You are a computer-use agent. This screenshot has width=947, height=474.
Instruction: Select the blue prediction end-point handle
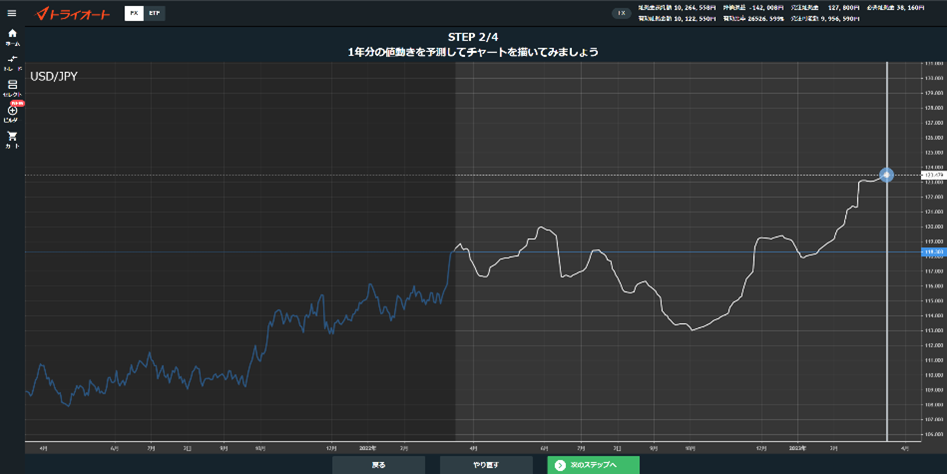point(886,175)
